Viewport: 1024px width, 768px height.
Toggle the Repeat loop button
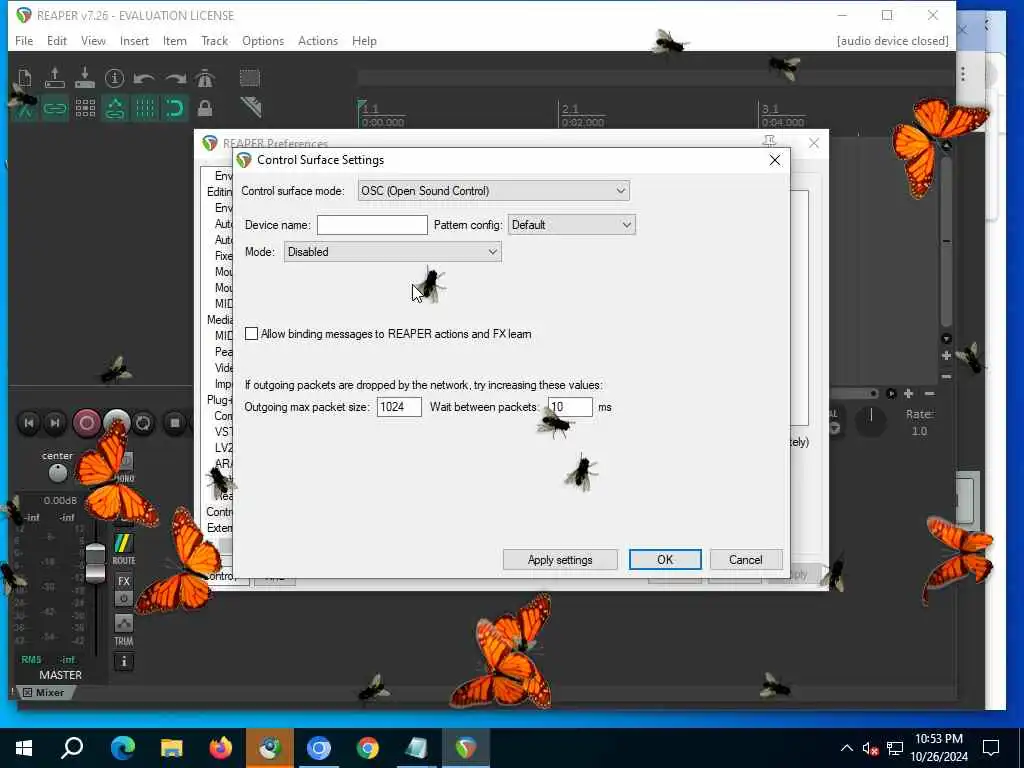click(x=143, y=423)
